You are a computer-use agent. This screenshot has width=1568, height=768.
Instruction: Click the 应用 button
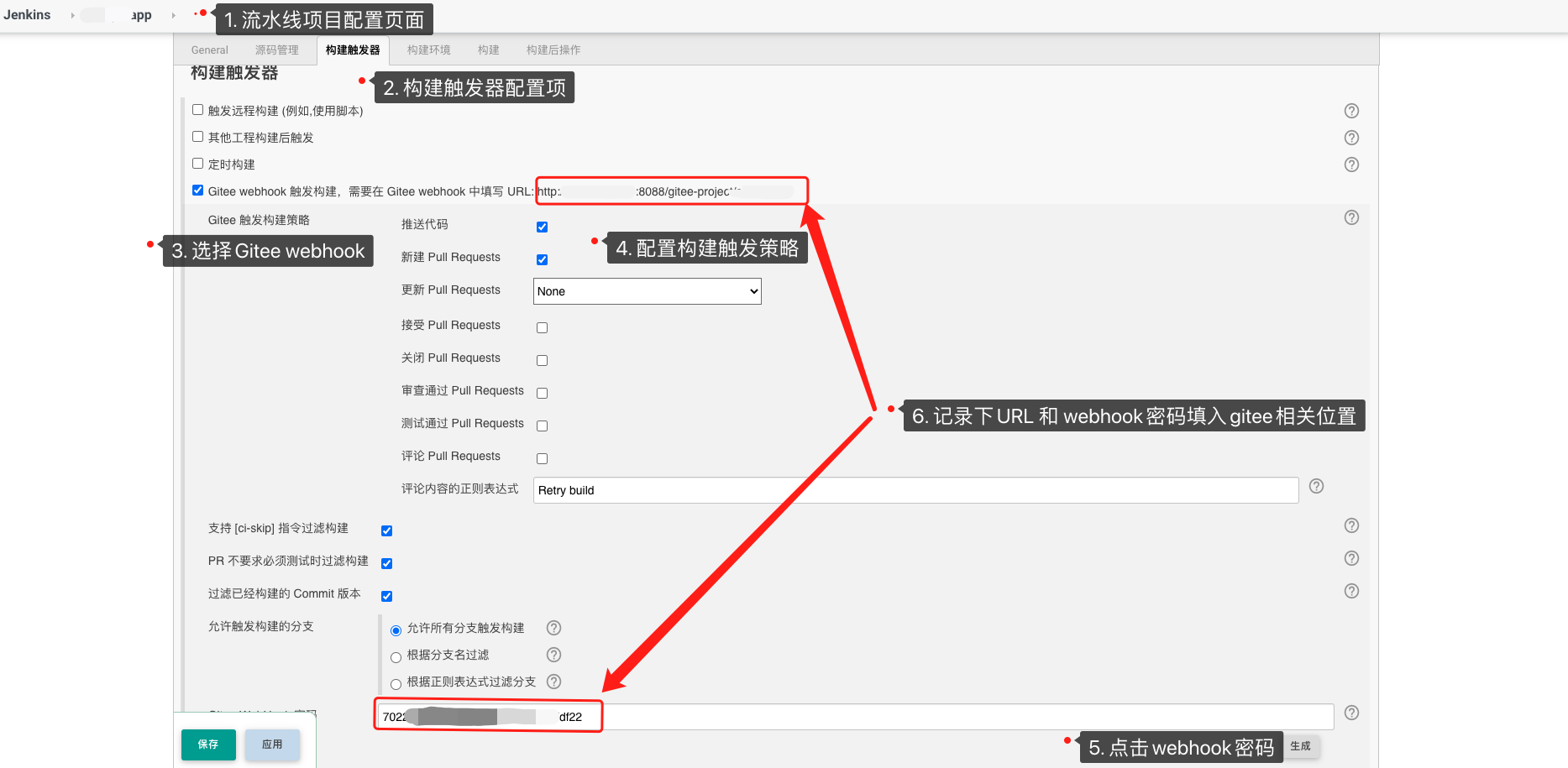click(271, 744)
